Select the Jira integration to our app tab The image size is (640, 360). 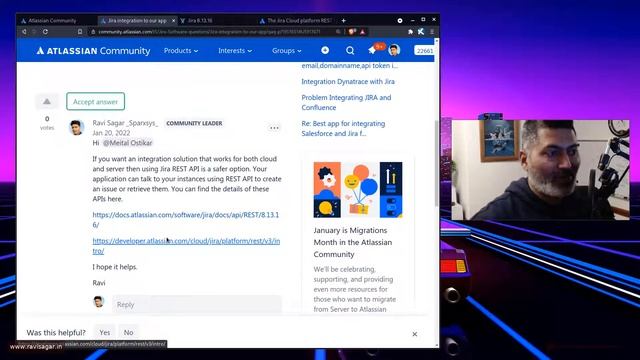click(137, 20)
